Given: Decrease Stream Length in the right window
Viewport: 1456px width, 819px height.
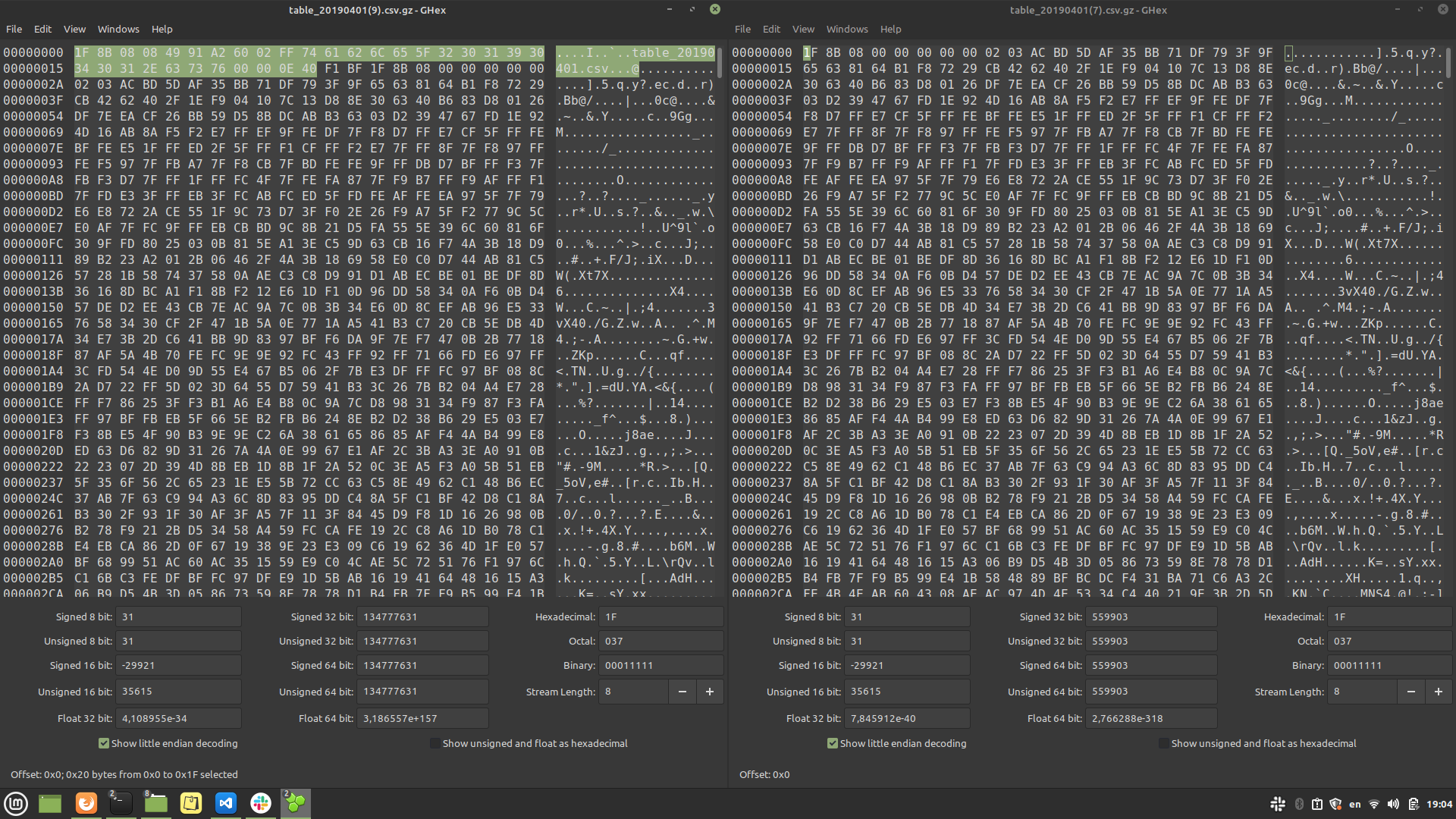Looking at the screenshot, I should (x=1410, y=692).
